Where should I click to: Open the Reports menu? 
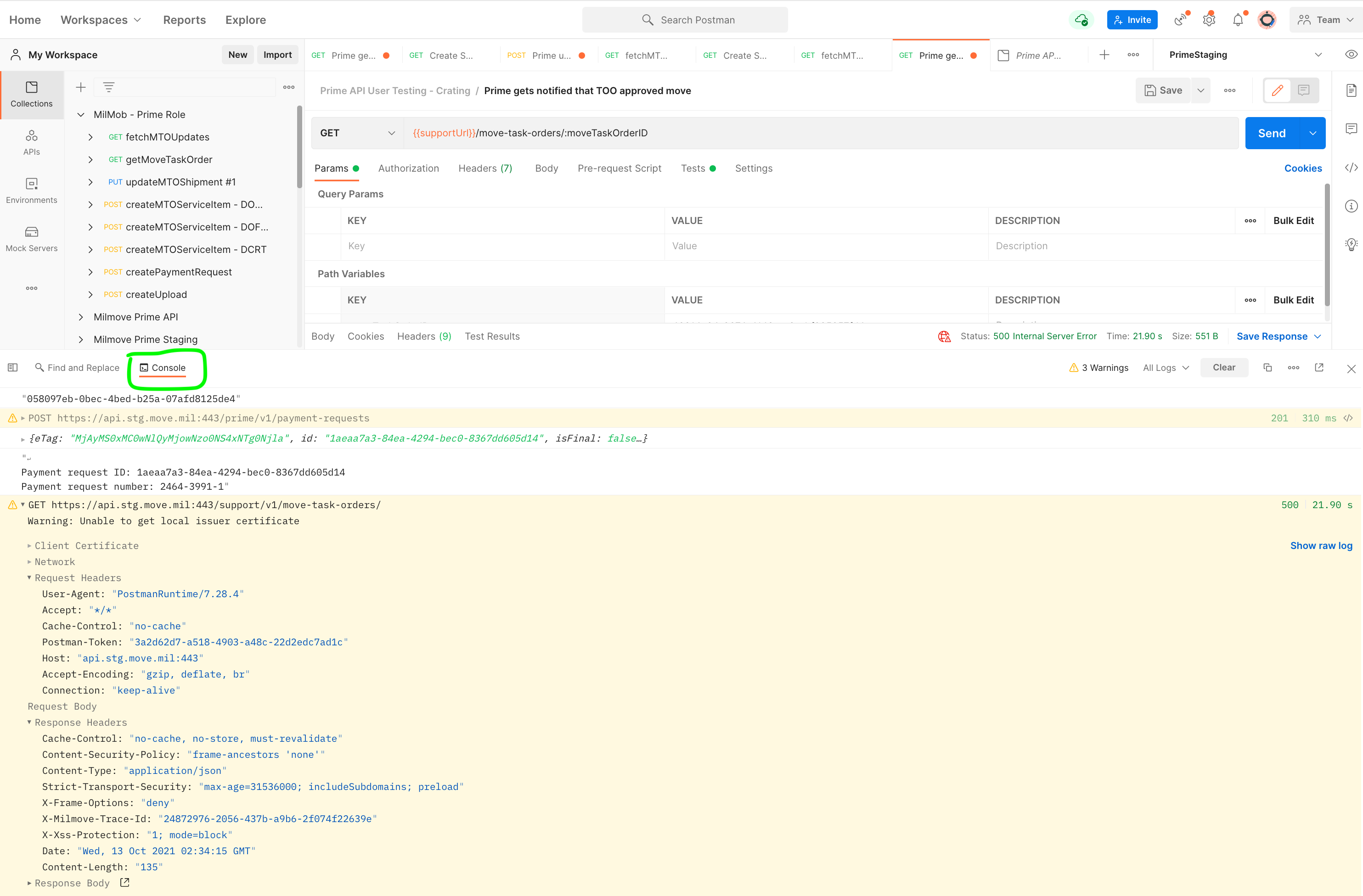tap(185, 19)
